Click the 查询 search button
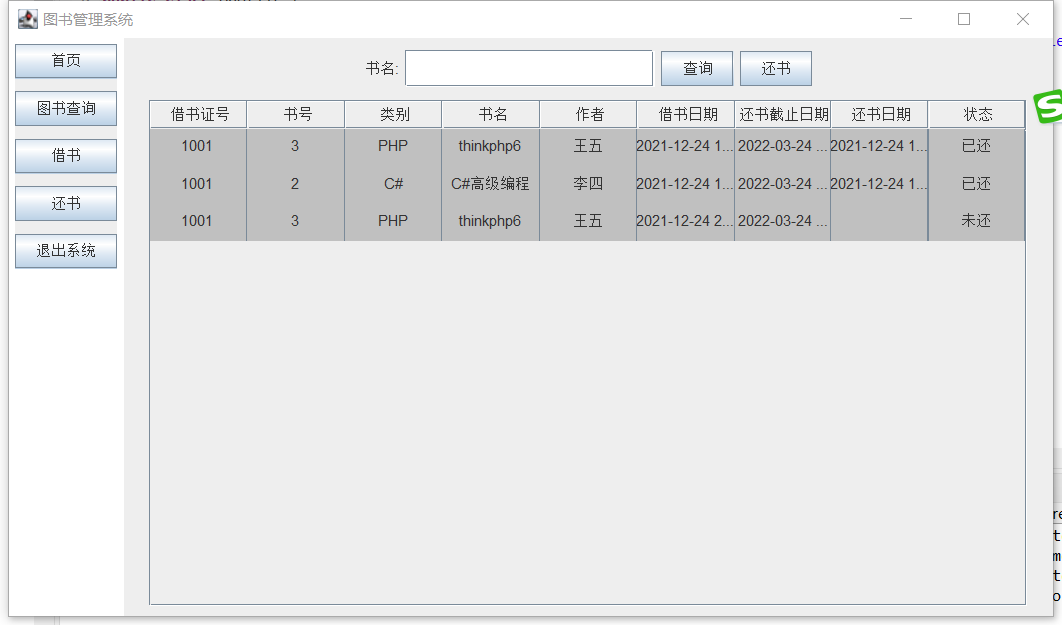The height and width of the screenshot is (625, 1062). click(x=696, y=68)
